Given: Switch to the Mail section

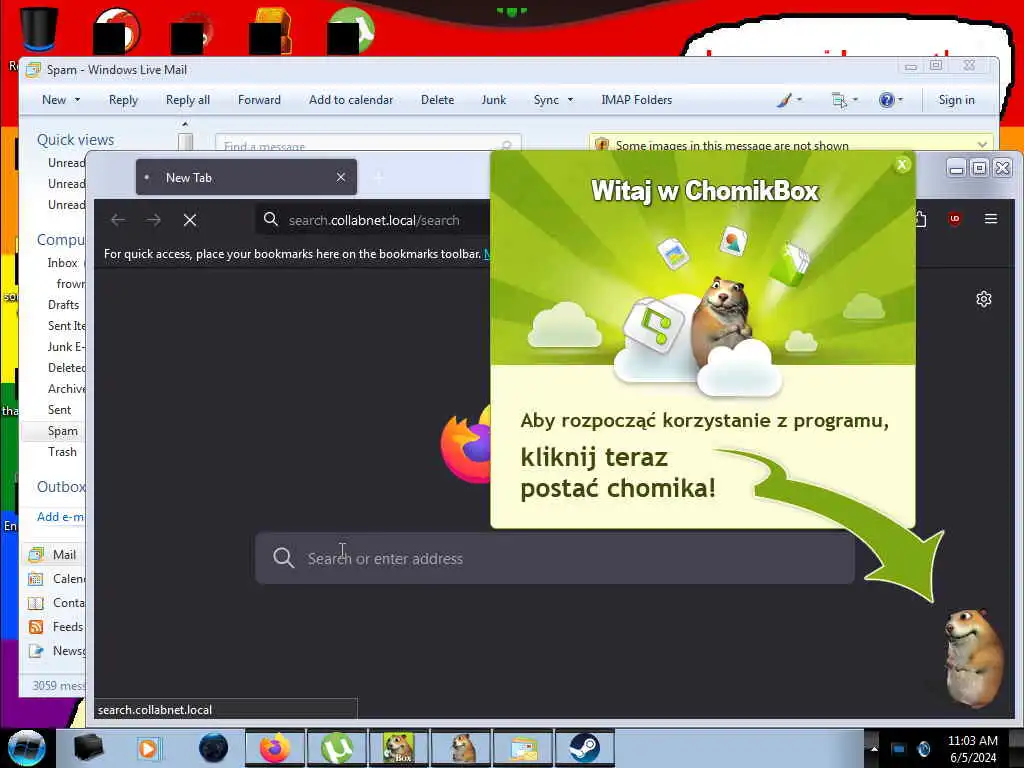Looking at the screenshot, I should tap(55, 554).
